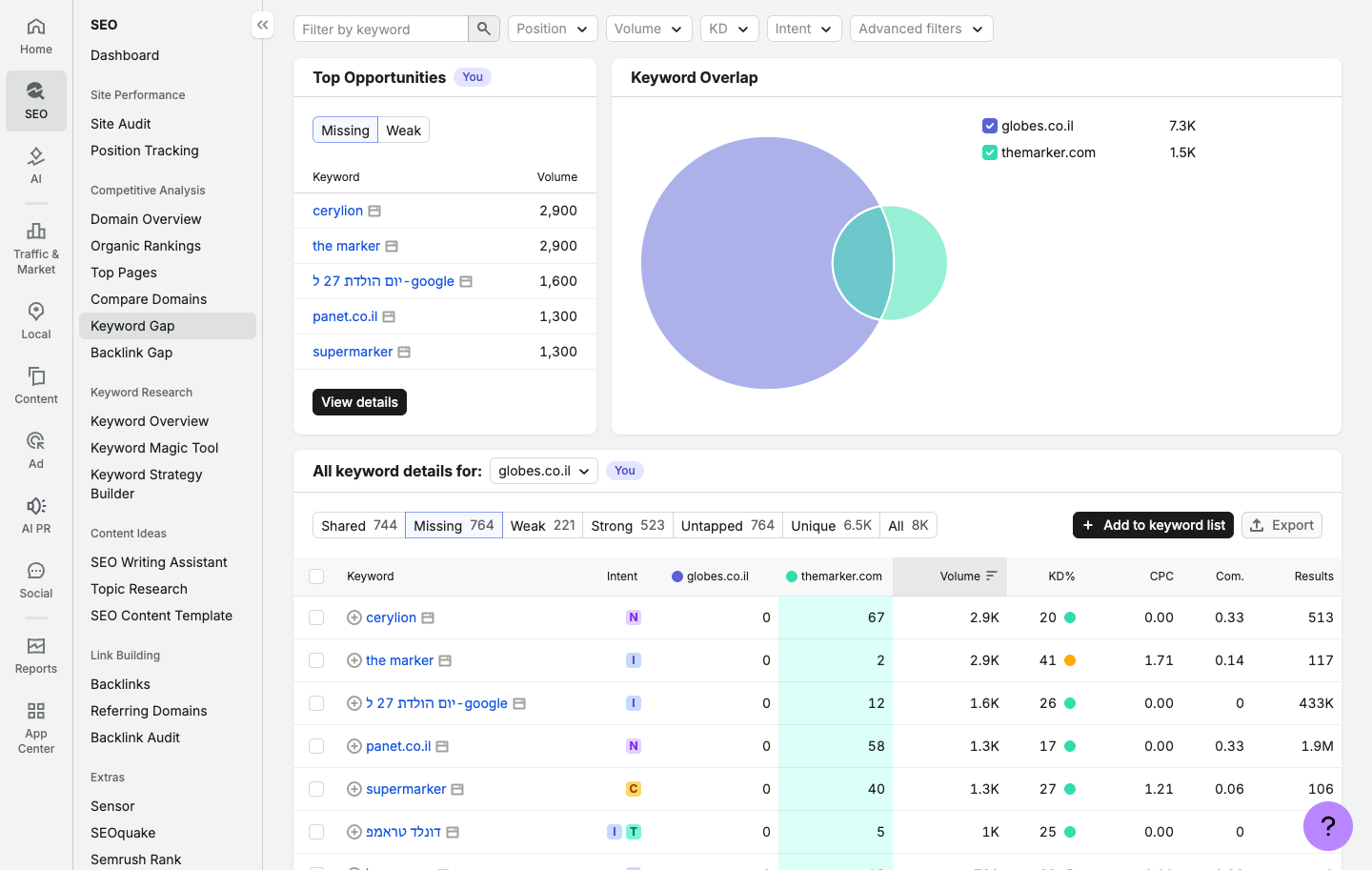Screen dimensions: 1372x870
Task: Tick the select-all checkbox in table header
Action: [316, 577]
